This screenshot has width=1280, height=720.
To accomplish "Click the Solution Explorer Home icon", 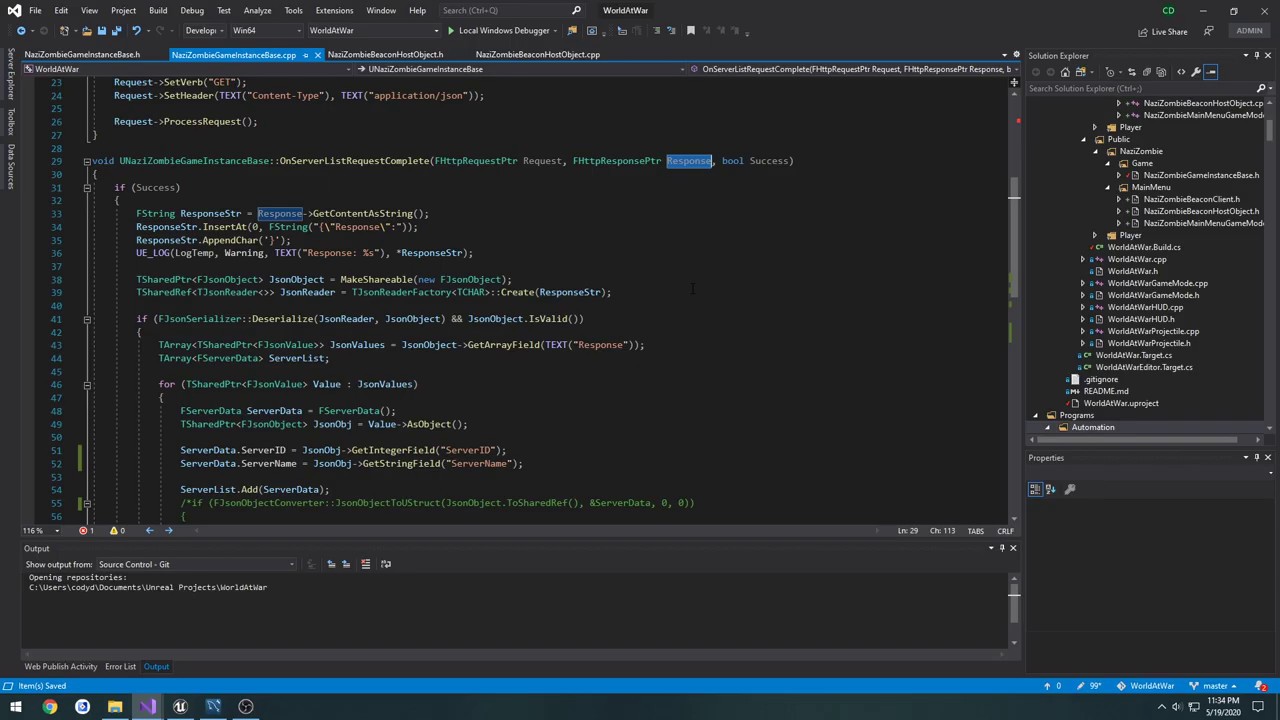I will (1065, 72).
